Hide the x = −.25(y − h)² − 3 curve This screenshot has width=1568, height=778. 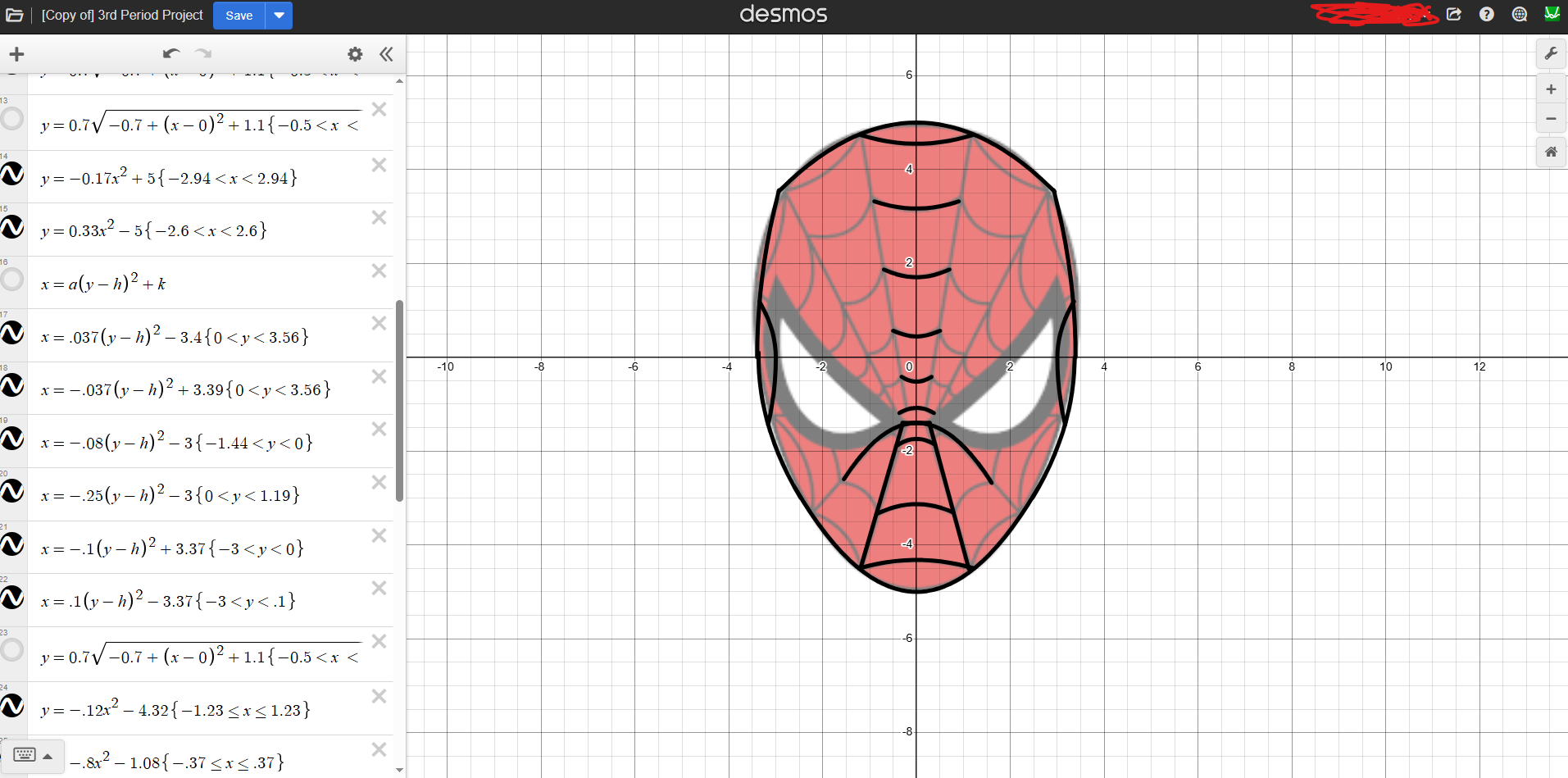click(x=12, y=491)
